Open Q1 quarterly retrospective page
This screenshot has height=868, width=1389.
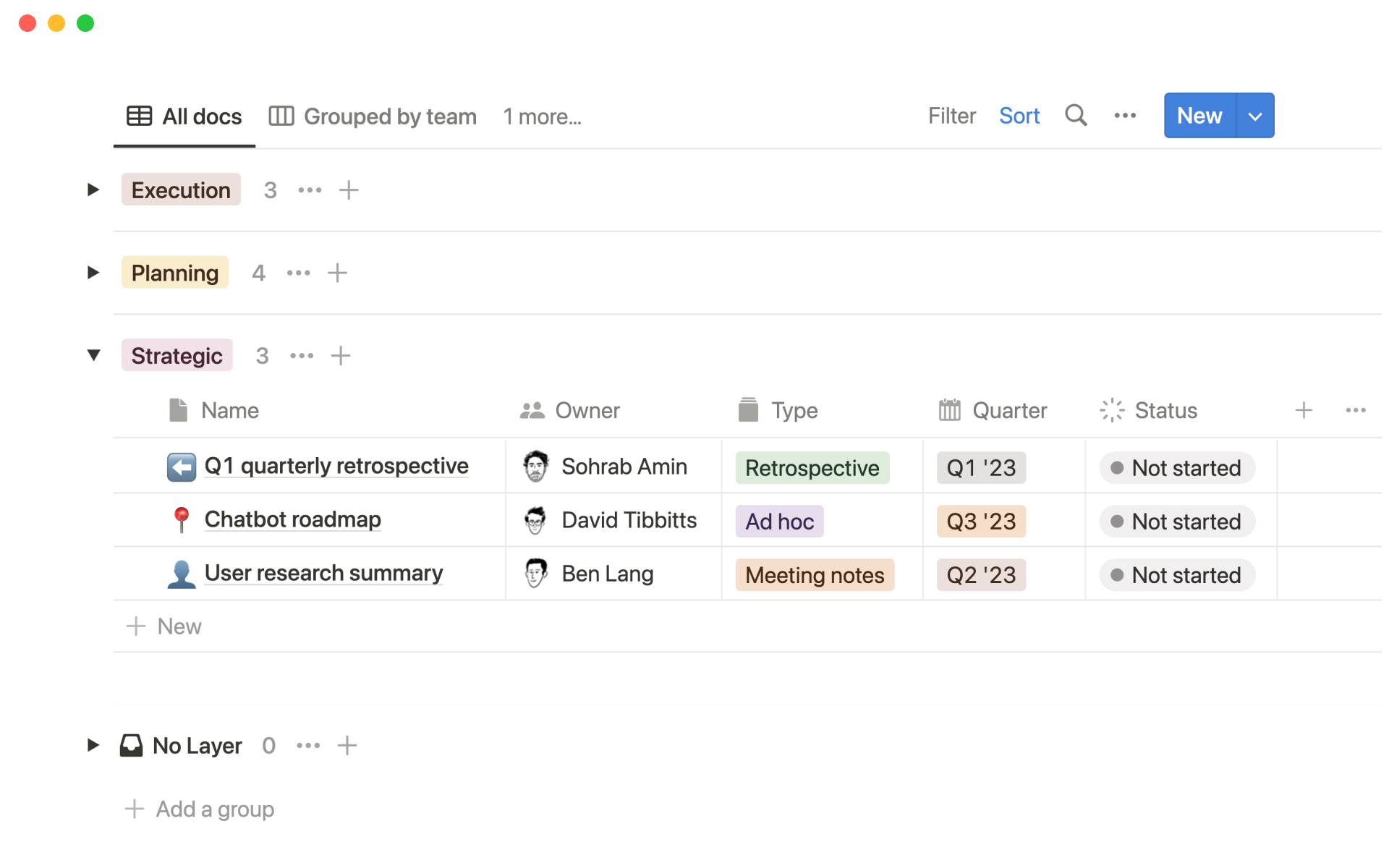pyautogui.click(x=336, y=467)
